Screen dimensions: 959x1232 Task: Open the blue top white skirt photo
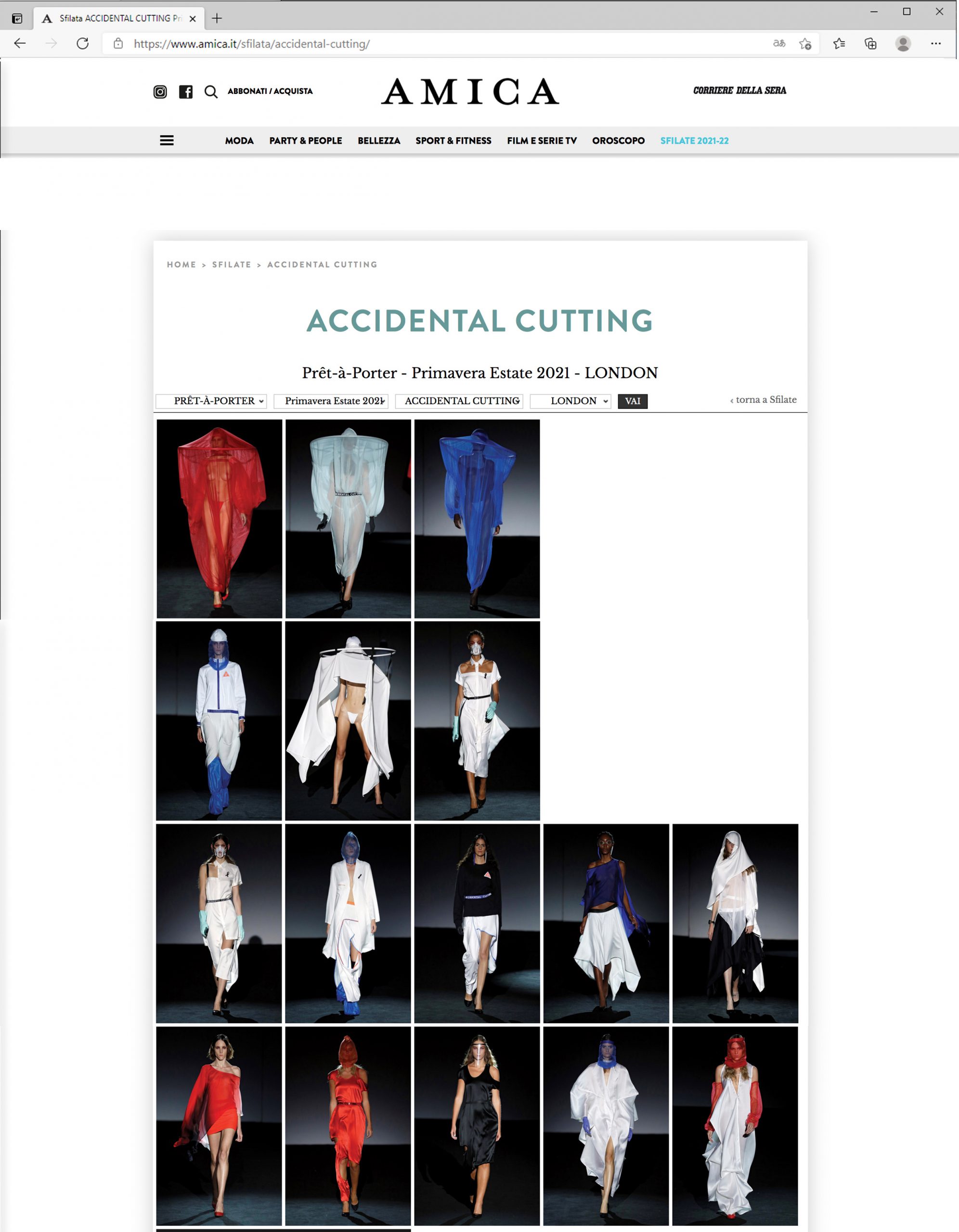pos(606,924)
